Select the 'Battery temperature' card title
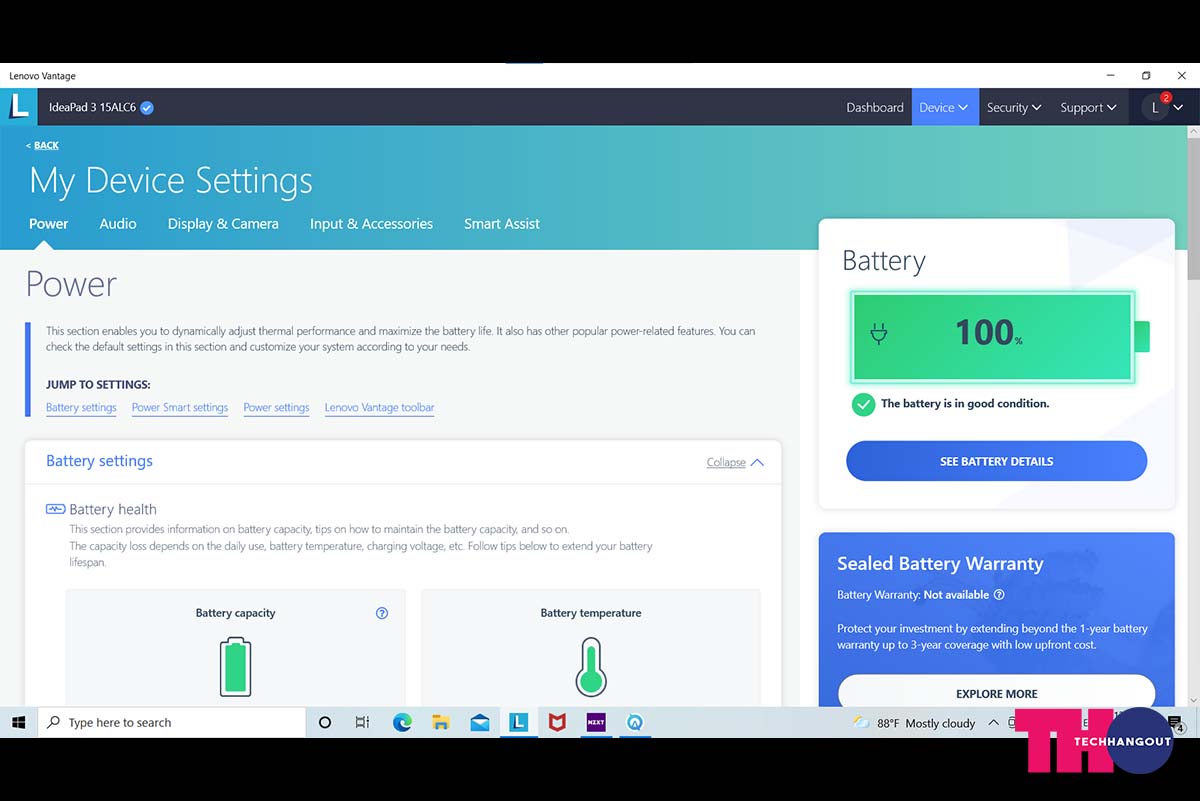1200x801 pixels. pyautogui.click(x=591, y=613)
